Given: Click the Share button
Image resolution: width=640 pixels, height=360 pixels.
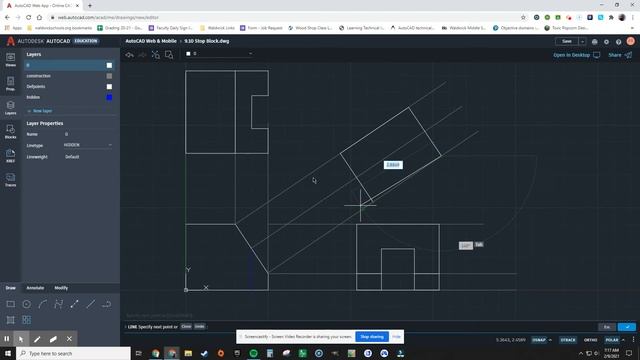Looking at the screenshot, I should [620, 55].
